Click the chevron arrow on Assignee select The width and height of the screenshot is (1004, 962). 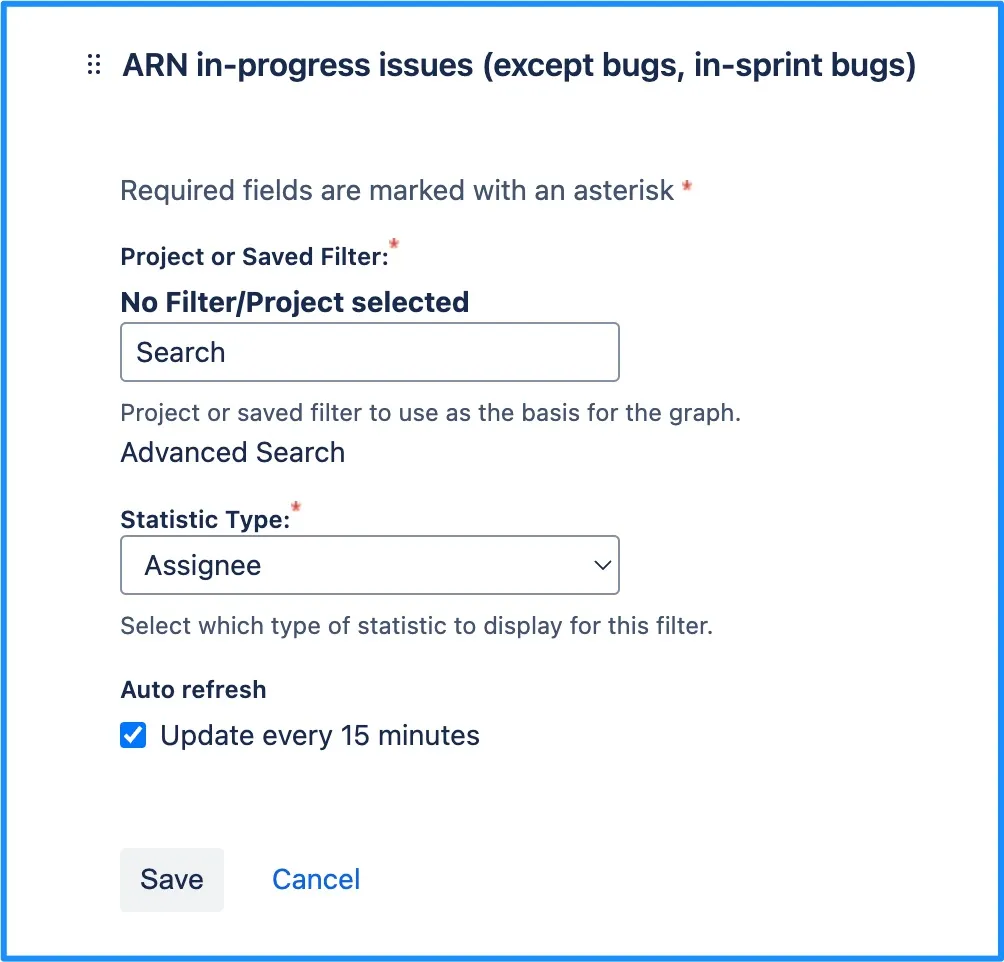[x=602, y=565]
